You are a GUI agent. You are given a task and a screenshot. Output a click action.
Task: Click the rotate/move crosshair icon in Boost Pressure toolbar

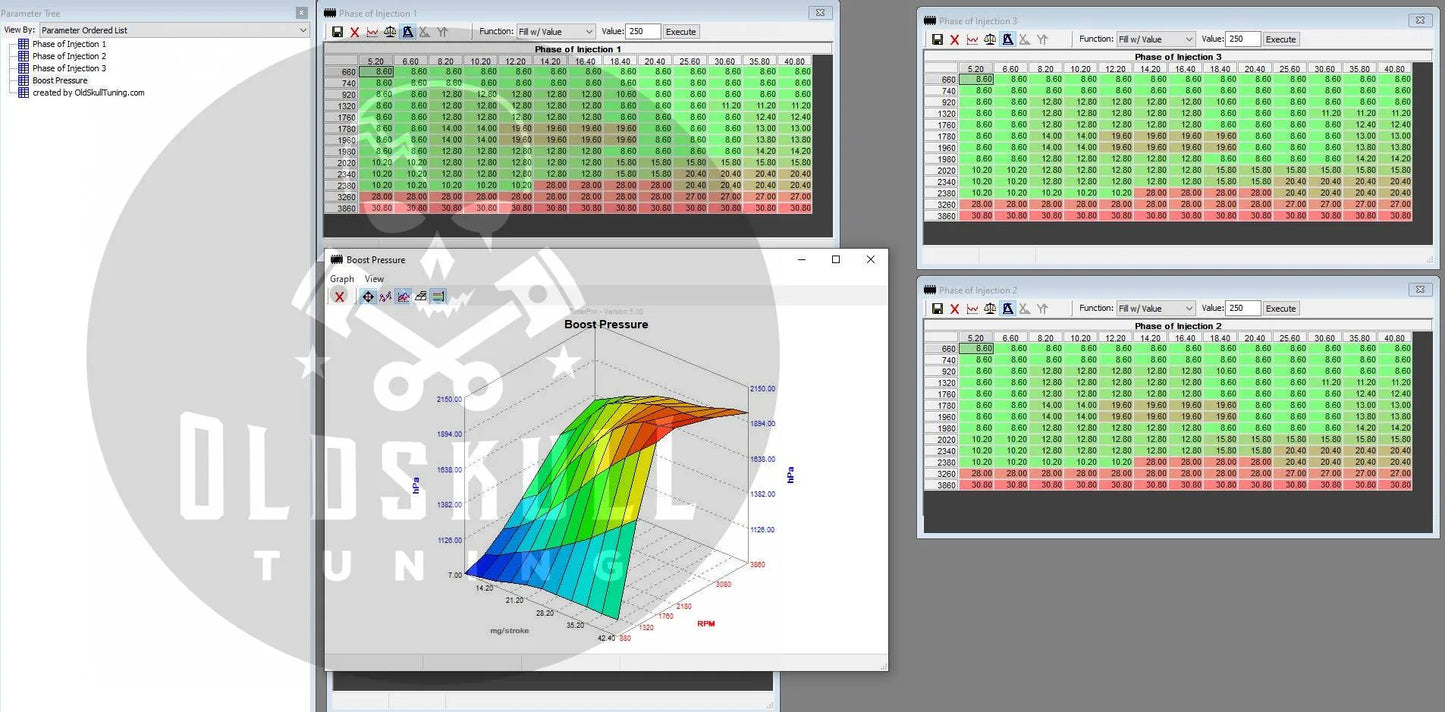tap(368, 297)
